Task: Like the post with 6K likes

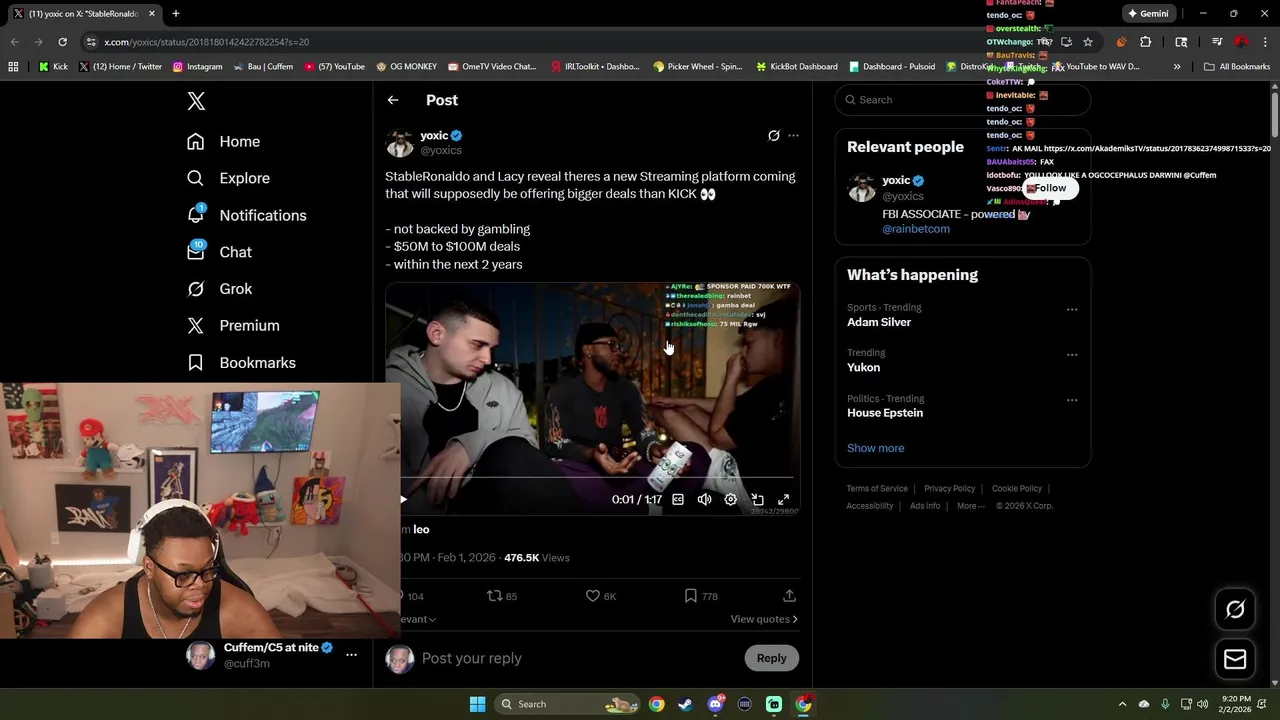Action: tap(601, 596)
